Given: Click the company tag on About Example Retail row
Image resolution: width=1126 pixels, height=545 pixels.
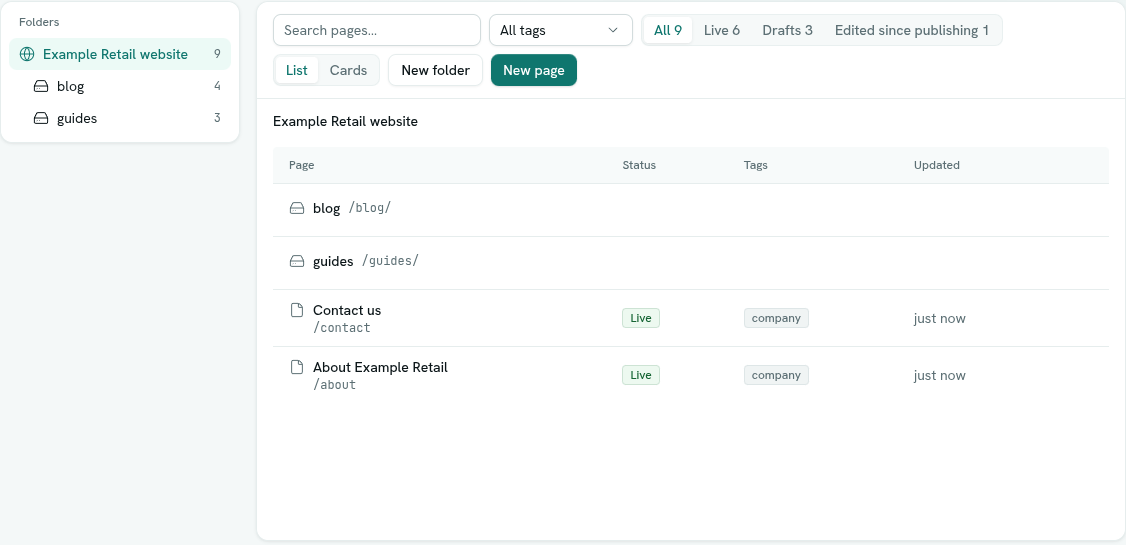Looking at the screenshot, I should 776,375.
